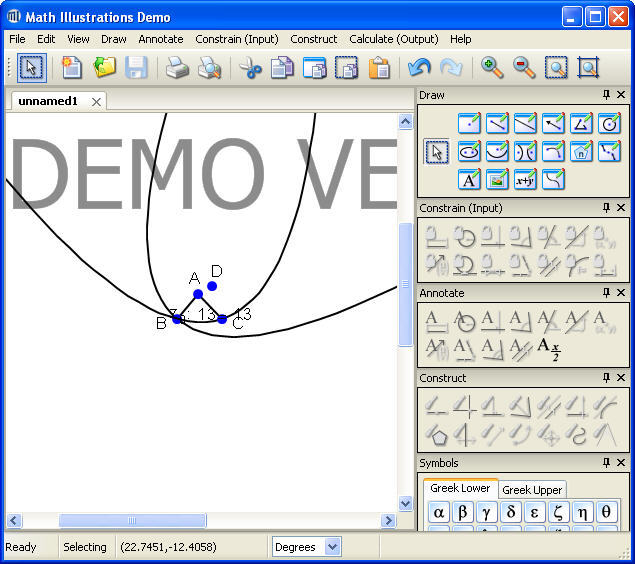This screenshot has width=635, height=564.
Task: Open the Constrain (Input) menu
Action: tap(237, 39)
